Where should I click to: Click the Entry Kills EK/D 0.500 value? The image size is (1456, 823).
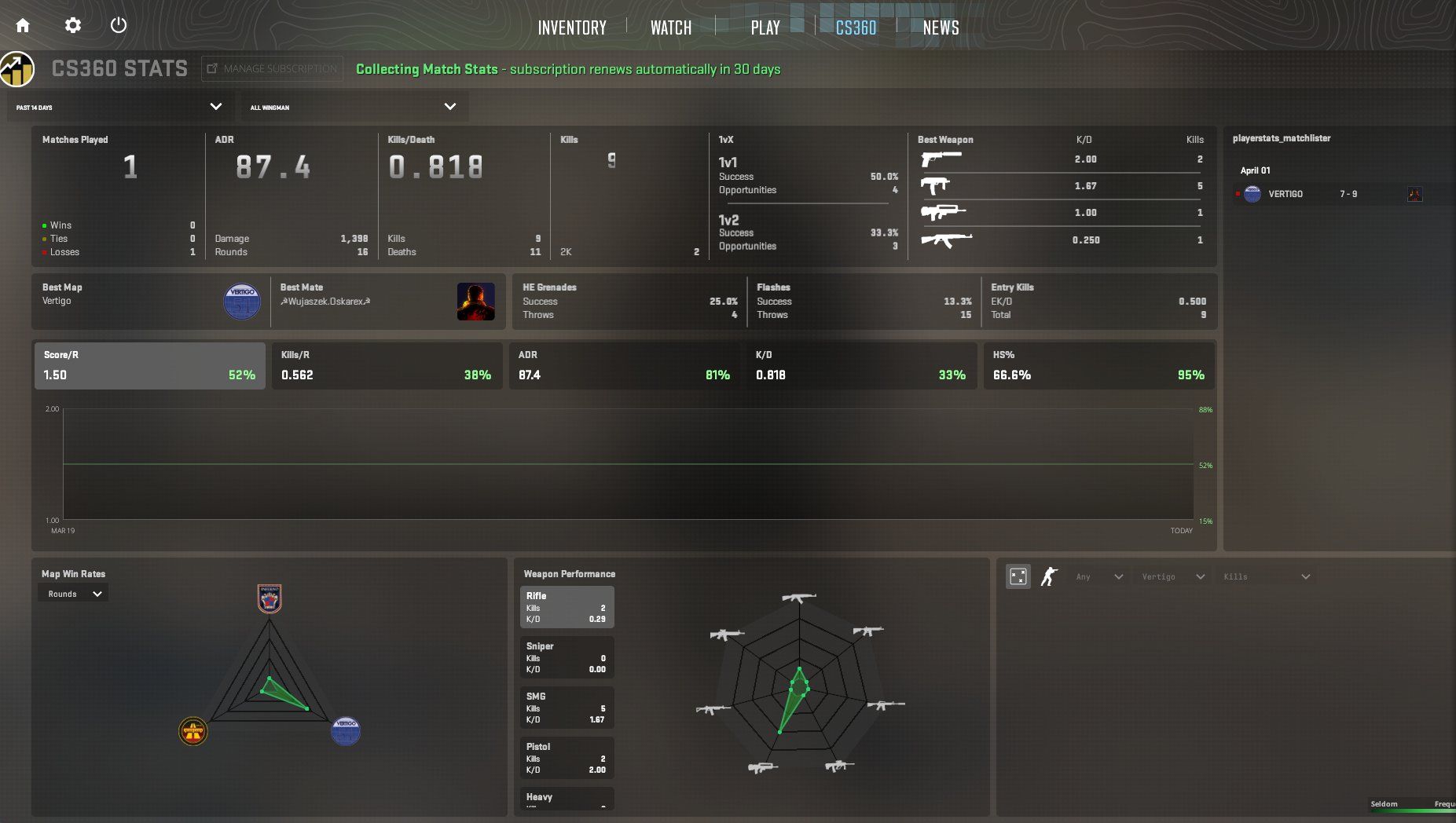(1192, 302)
